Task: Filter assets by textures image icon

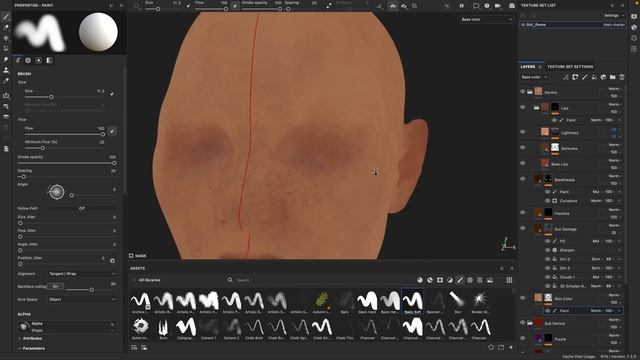Action: coord(490,280)
